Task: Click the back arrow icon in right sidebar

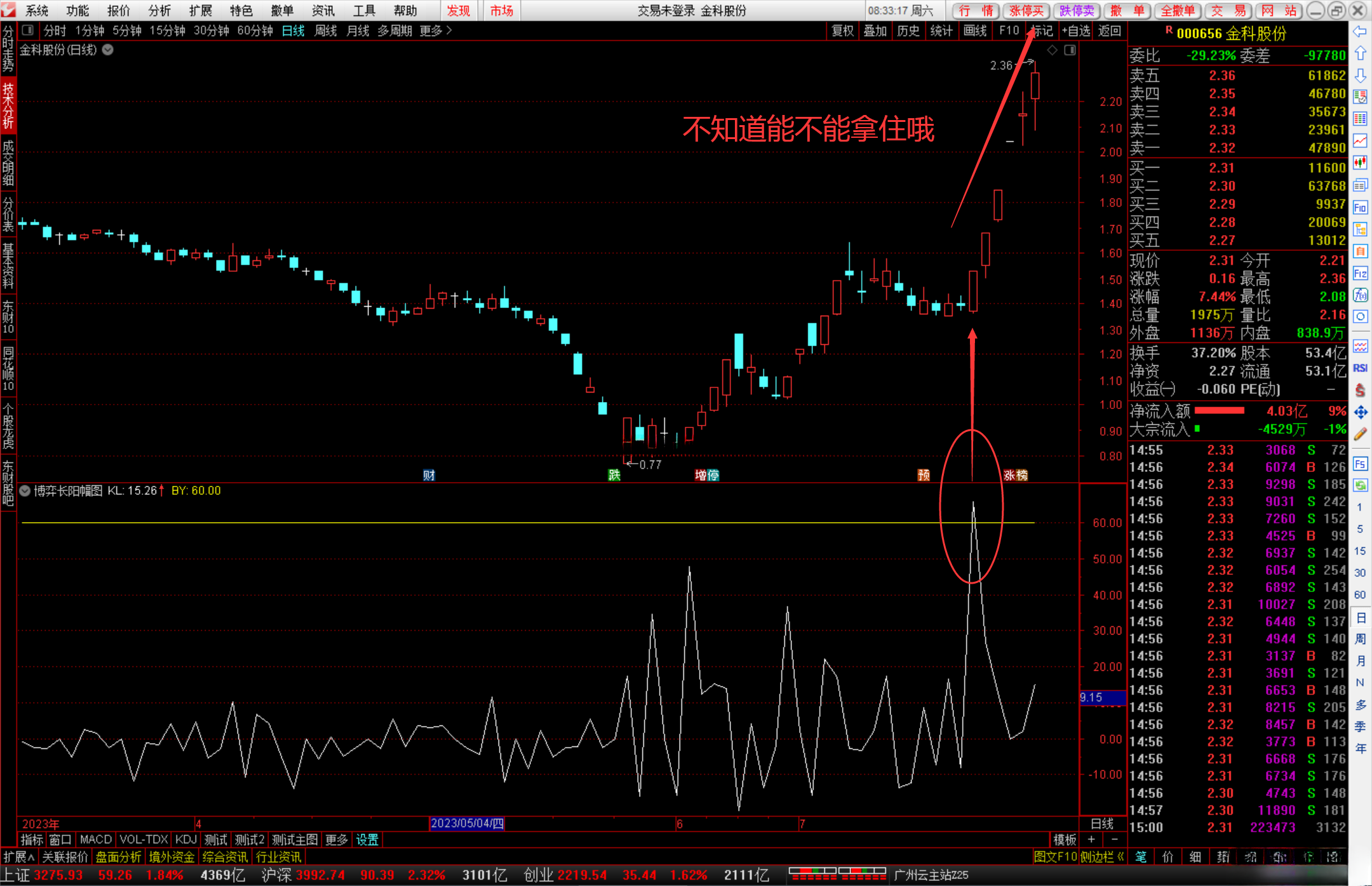Action: pyautogui.click(x=1360, y=32)
